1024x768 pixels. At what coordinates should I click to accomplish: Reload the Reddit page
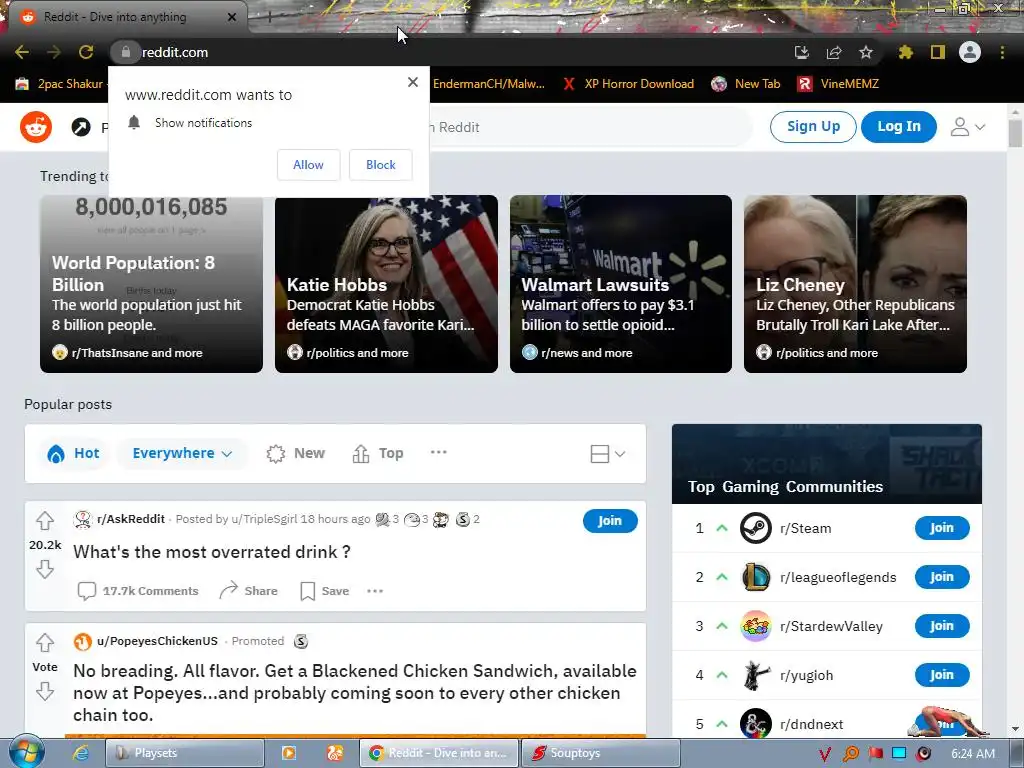click(86, 52)
